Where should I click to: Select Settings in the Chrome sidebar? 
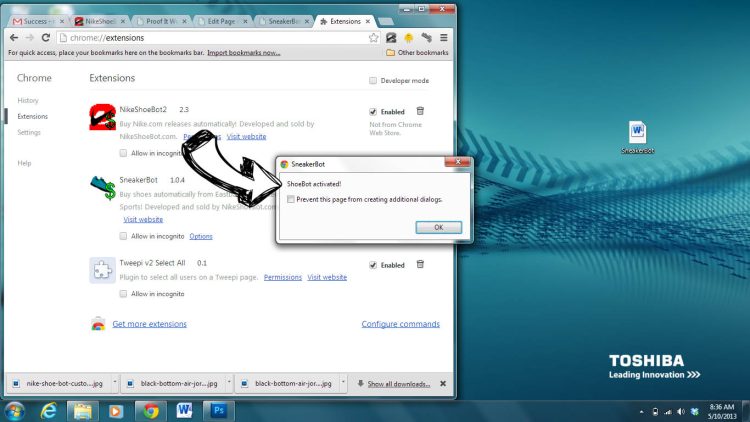point(29,132)
